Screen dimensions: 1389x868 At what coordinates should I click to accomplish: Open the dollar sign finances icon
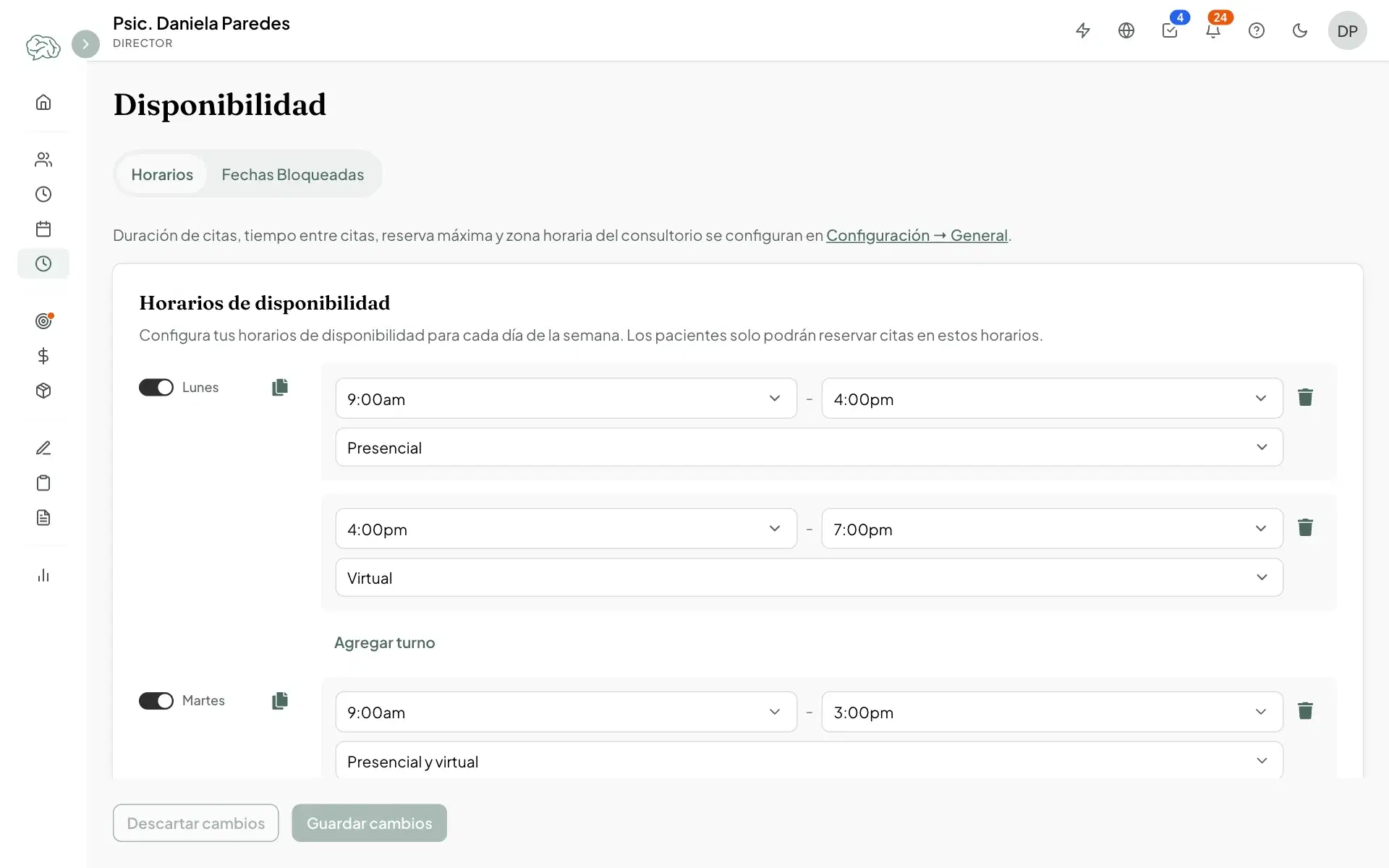pyautogui.click(x=43, y=356)
